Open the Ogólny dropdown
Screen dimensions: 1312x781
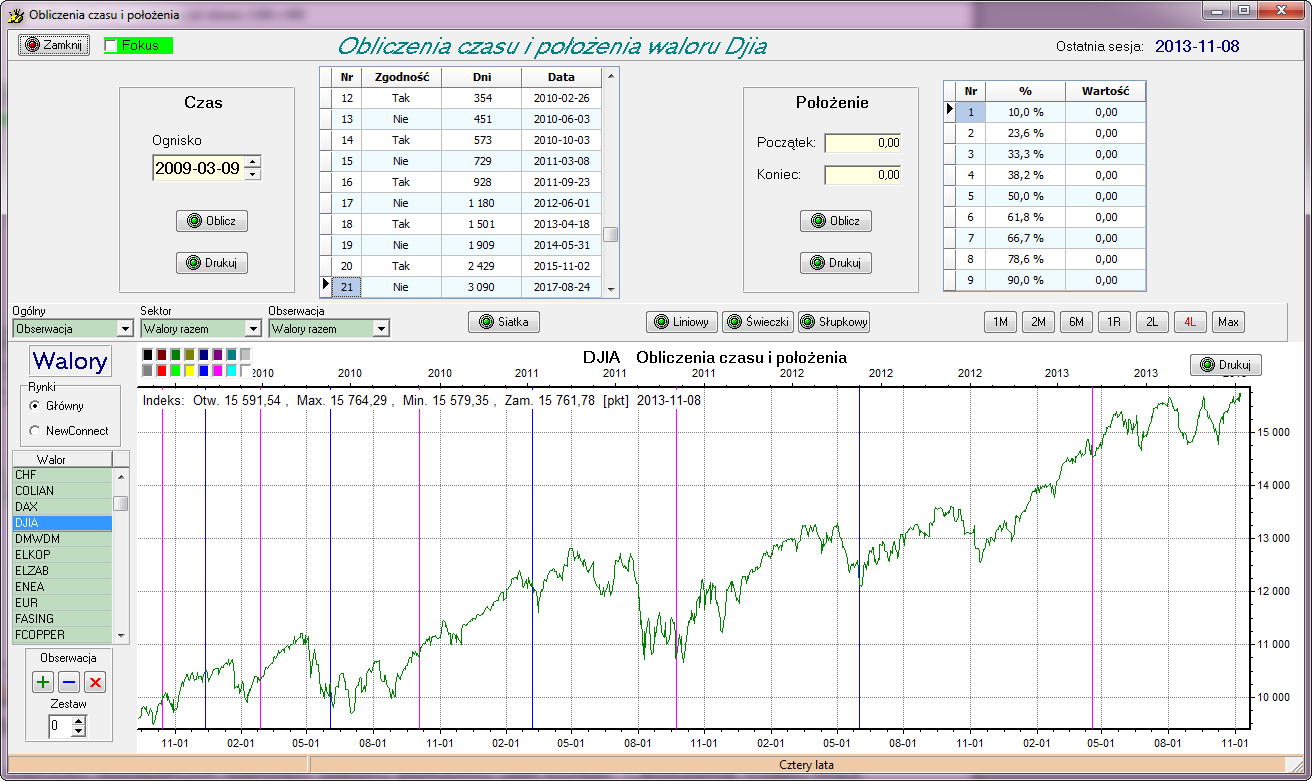click(x=125, y=328)
